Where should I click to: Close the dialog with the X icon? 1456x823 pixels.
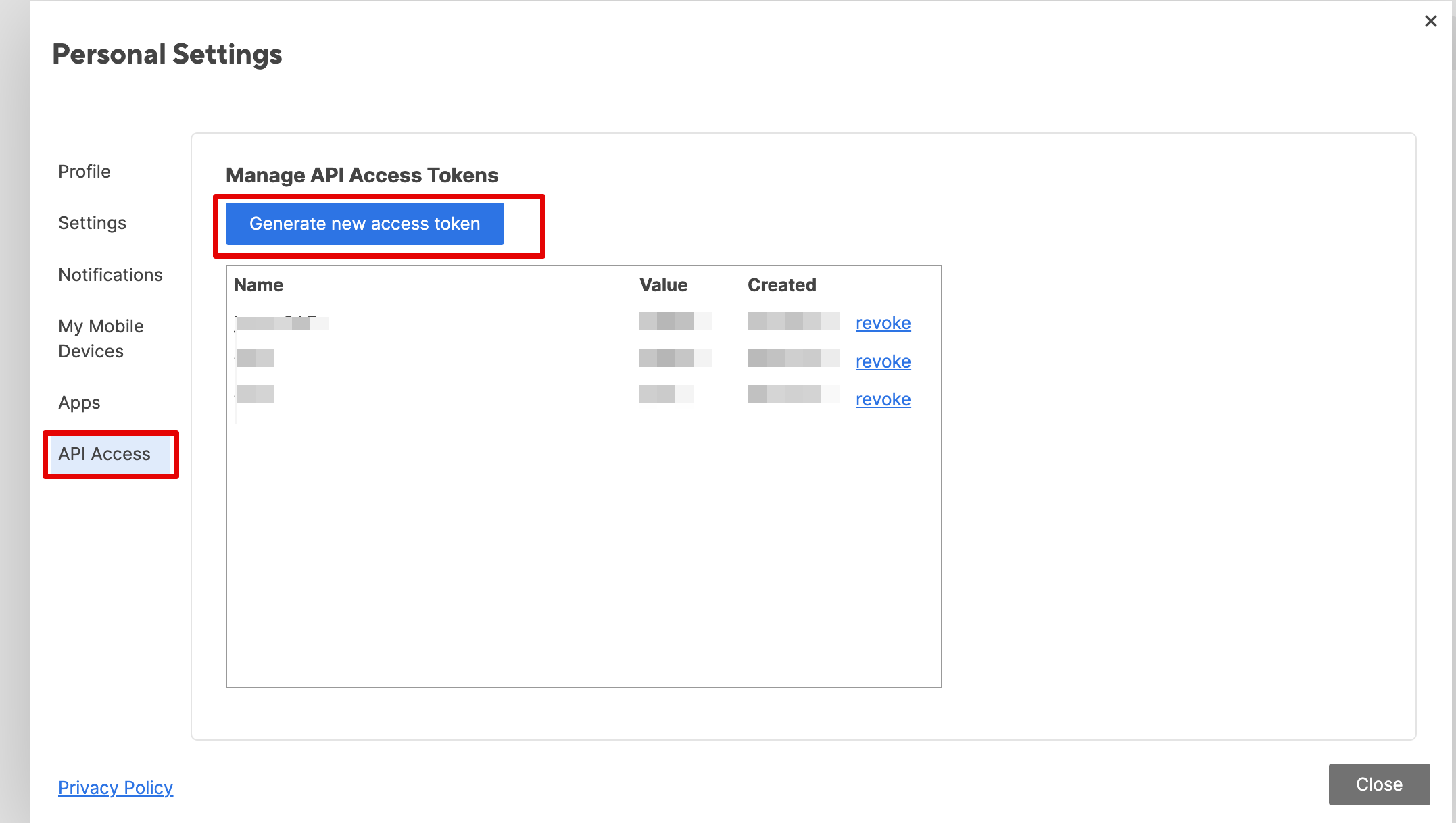click(x=1430, y=22)
